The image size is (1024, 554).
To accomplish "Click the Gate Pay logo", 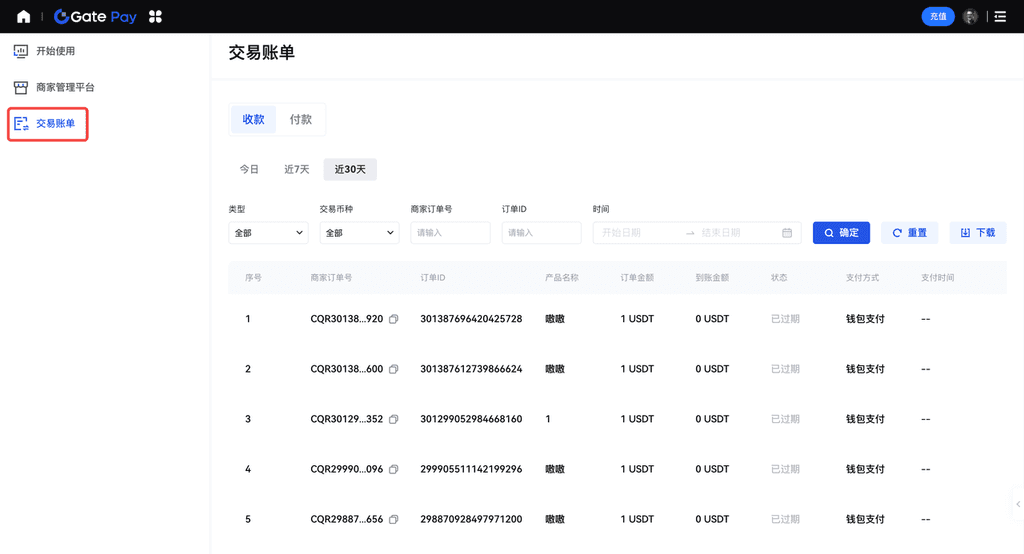I will (95, 17).
